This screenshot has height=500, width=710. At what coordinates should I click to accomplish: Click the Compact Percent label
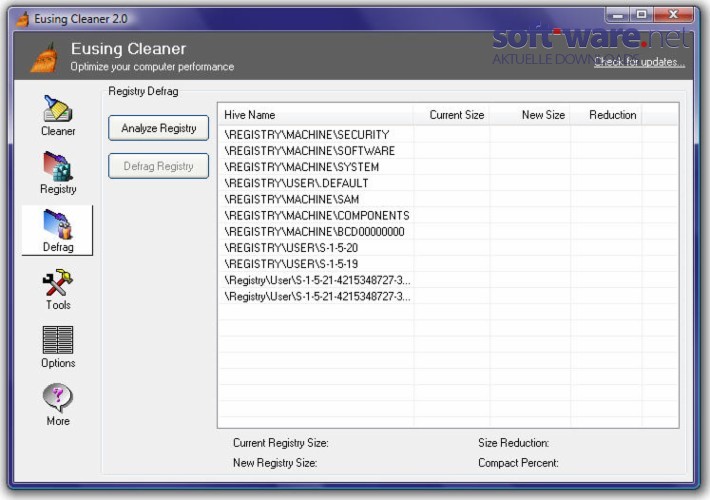click(x=518, y=463)
